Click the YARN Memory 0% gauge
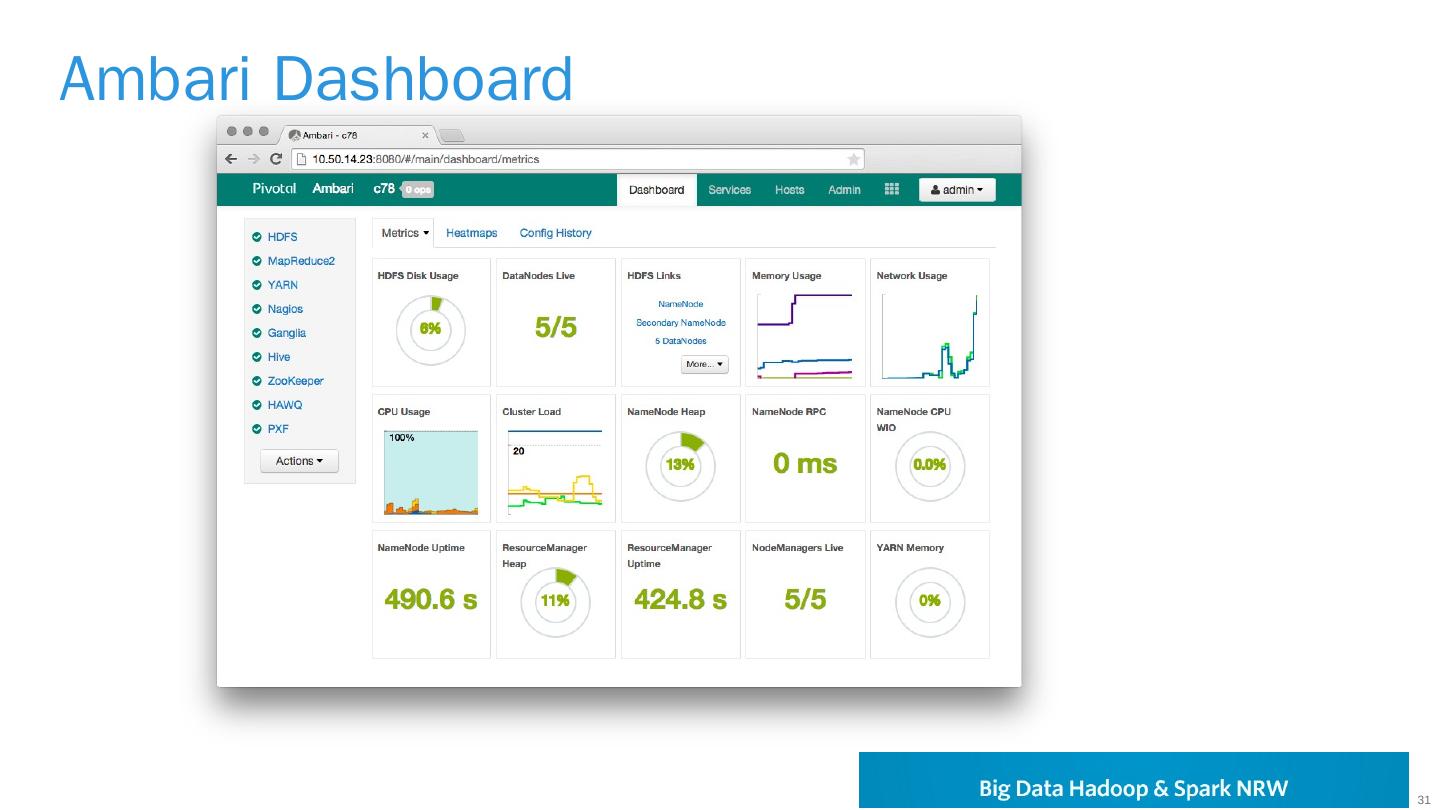The height and width of the screenshot is (810, 1440). (930, 601)
